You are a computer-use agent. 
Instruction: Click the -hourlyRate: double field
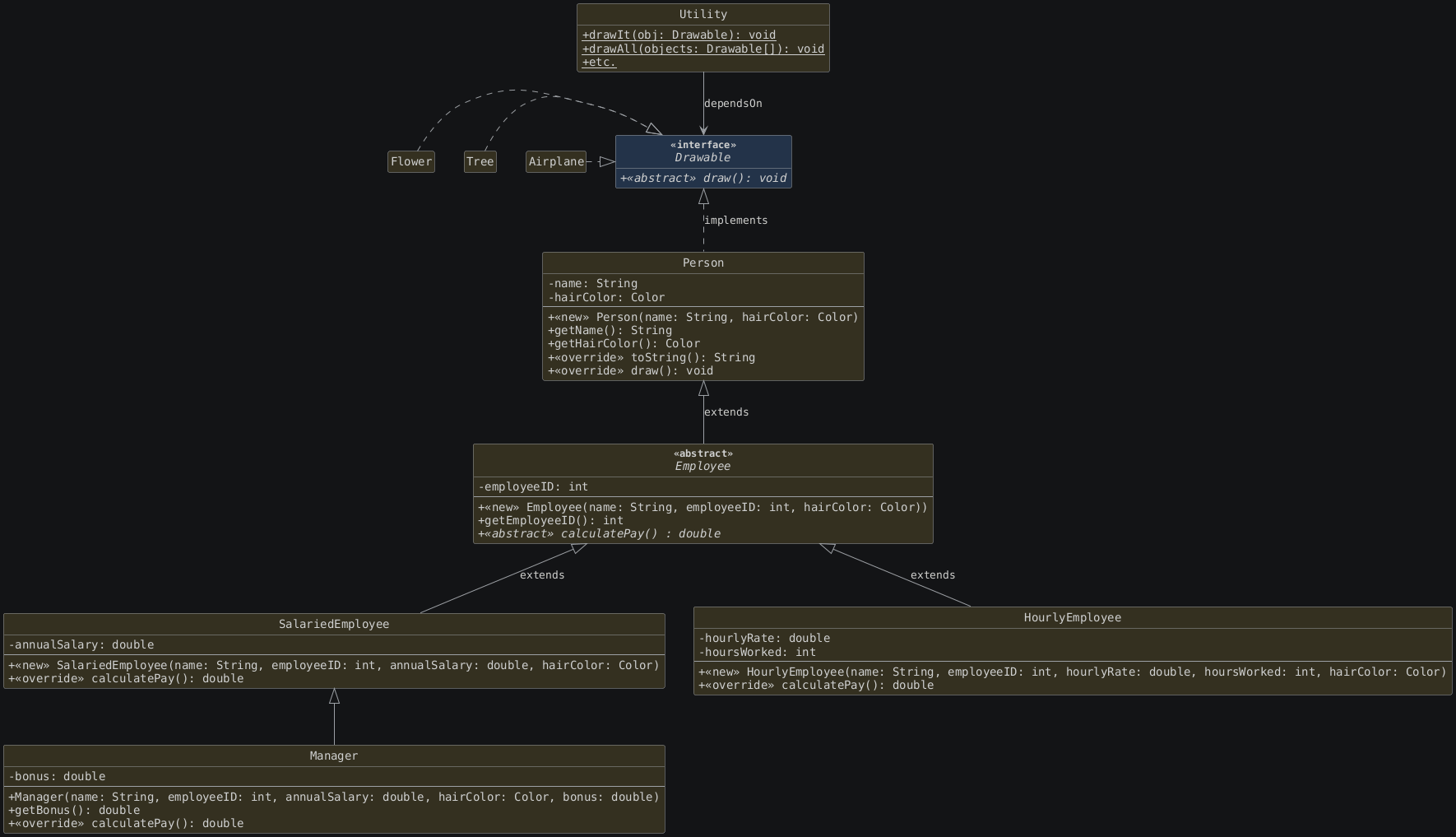pos(764,638)
